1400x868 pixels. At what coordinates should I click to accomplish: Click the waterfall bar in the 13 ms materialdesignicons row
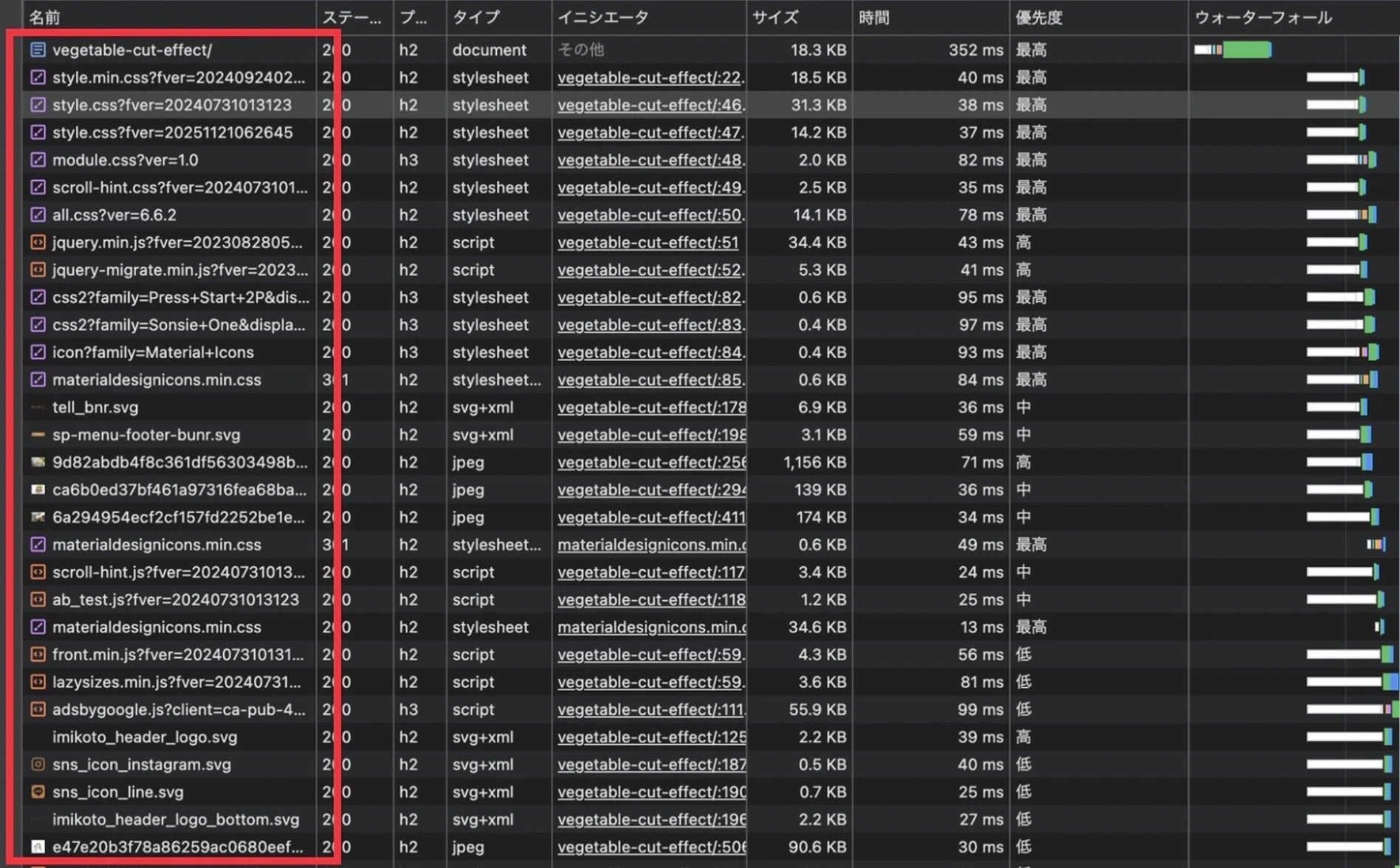1379,627
